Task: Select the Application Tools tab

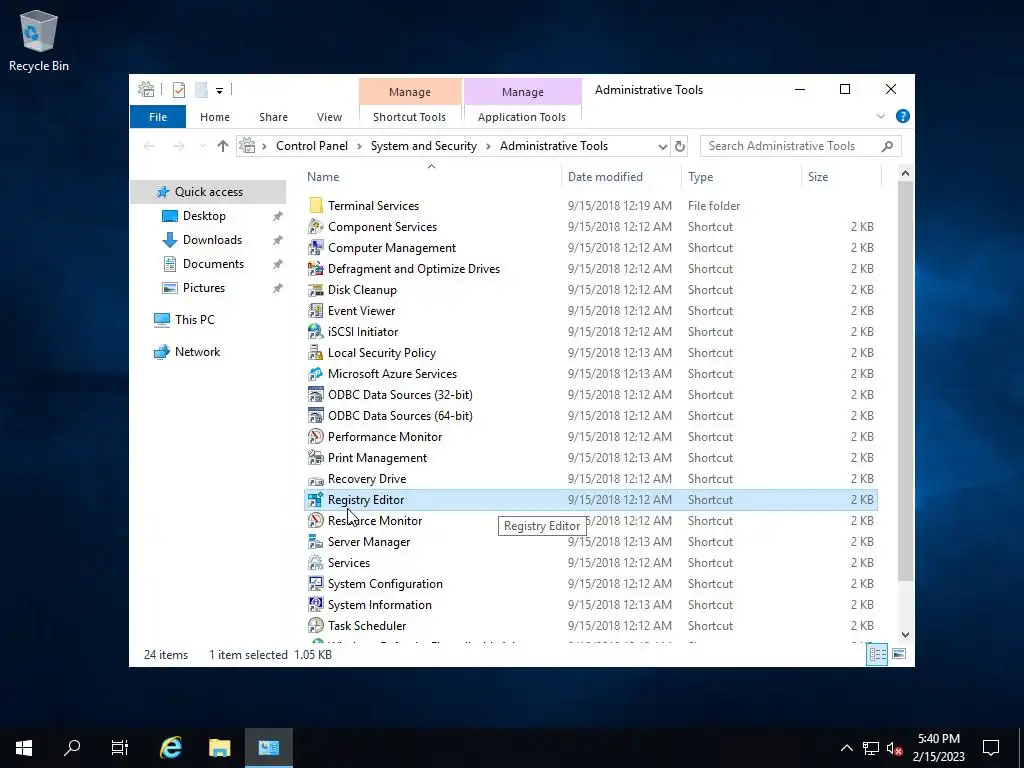Action: [x=522, y=117]
